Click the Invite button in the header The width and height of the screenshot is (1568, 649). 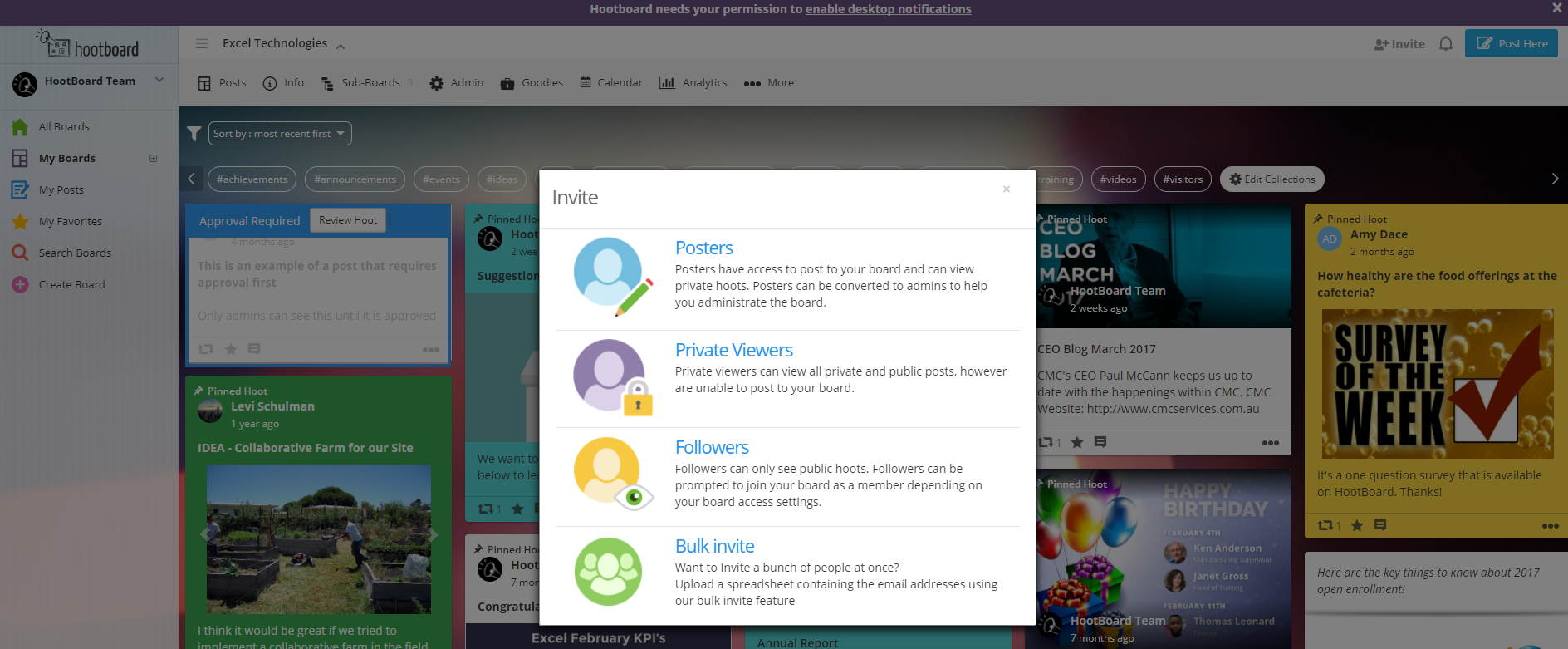1399,44
